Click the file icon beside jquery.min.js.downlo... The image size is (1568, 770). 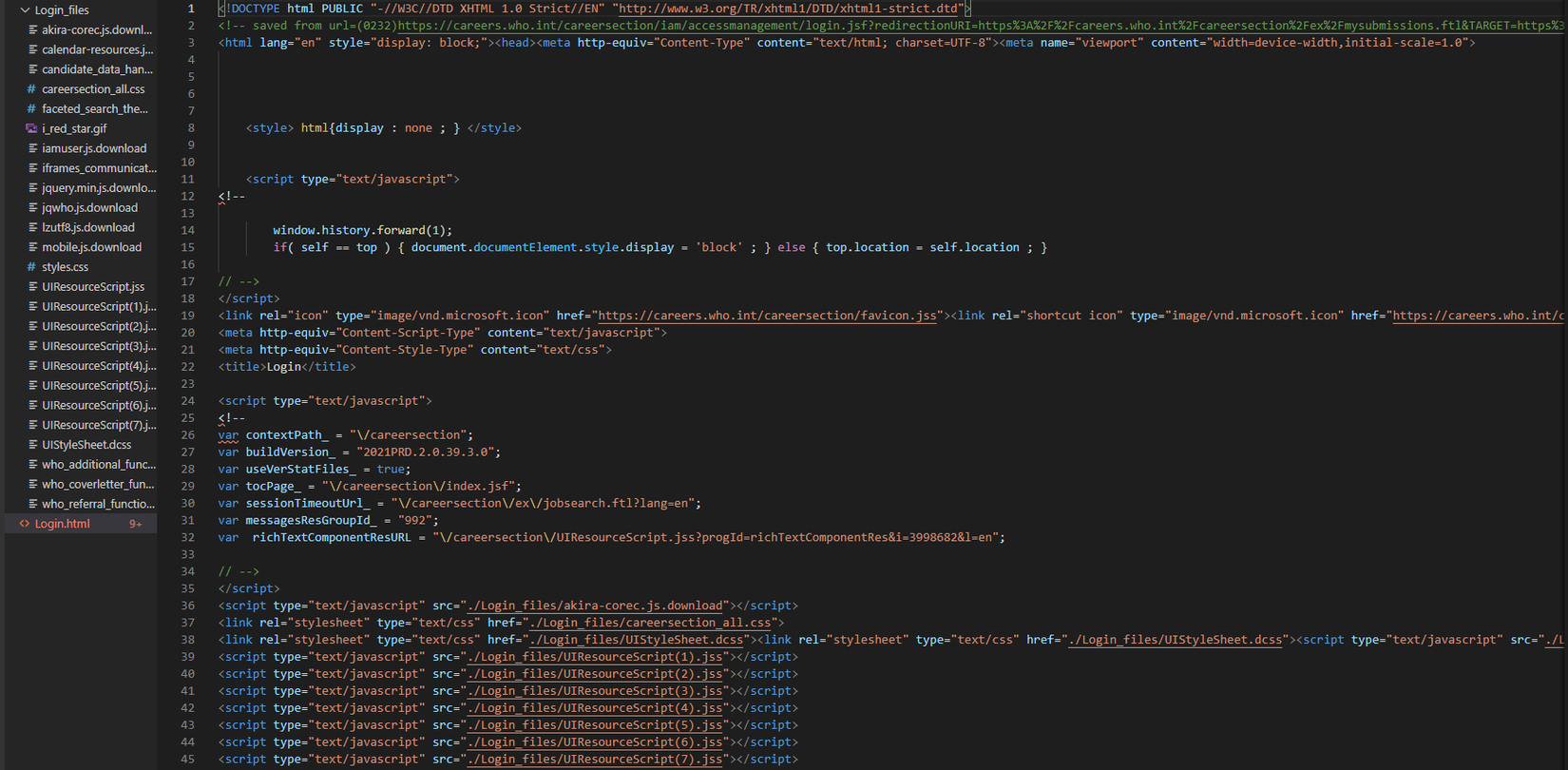tap(33, 188)
